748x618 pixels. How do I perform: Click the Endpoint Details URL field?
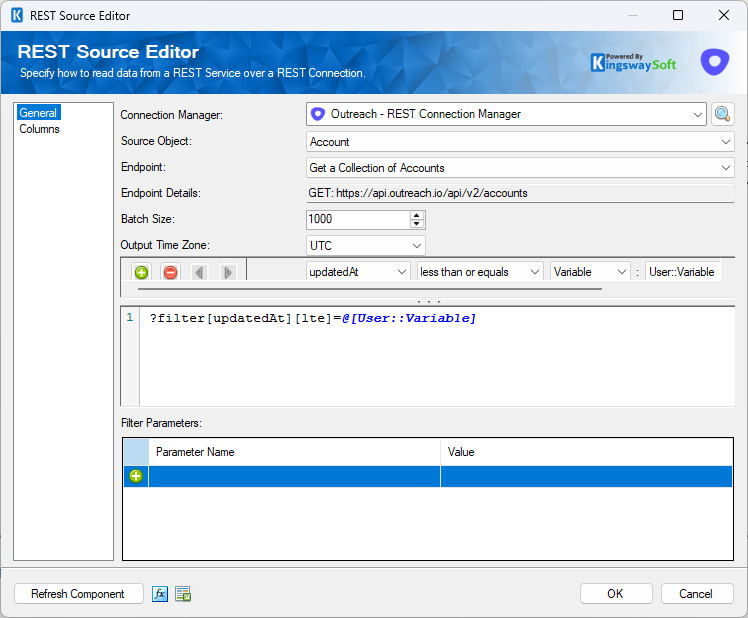[520, 193]
